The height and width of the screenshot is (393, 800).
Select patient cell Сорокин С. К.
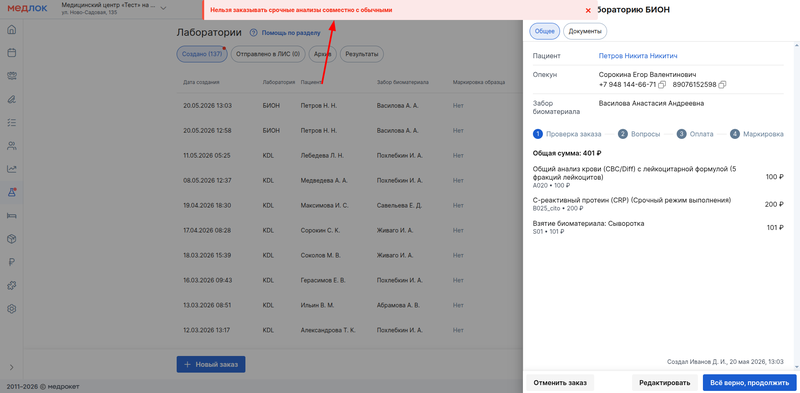[320, 230]
